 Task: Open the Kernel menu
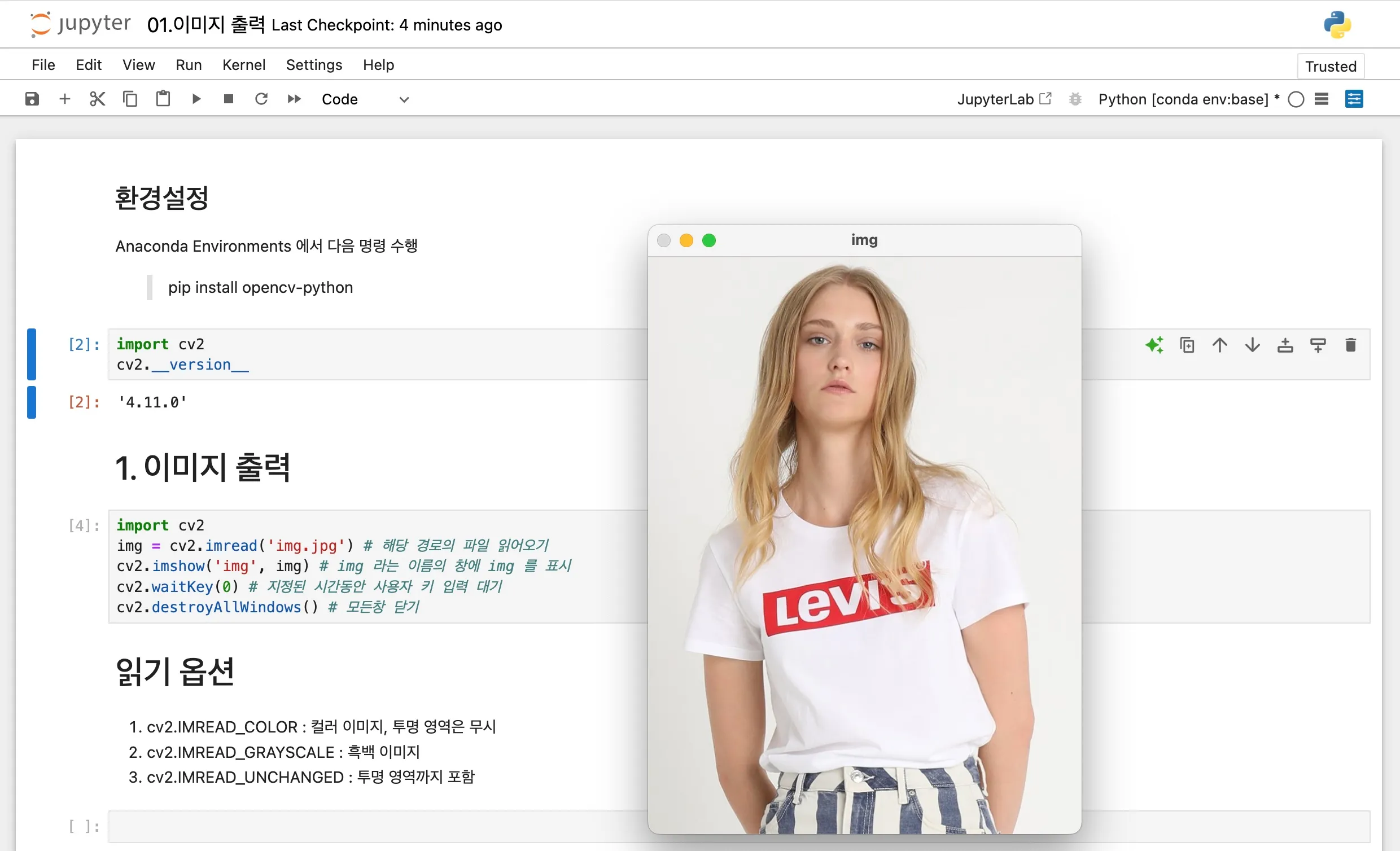[x=244, y=65]
